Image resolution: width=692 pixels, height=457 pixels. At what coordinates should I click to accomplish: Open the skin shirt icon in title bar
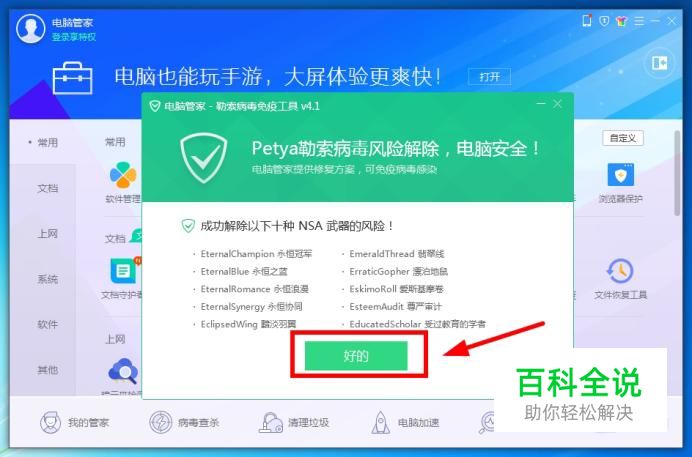[x=621, y=21]
